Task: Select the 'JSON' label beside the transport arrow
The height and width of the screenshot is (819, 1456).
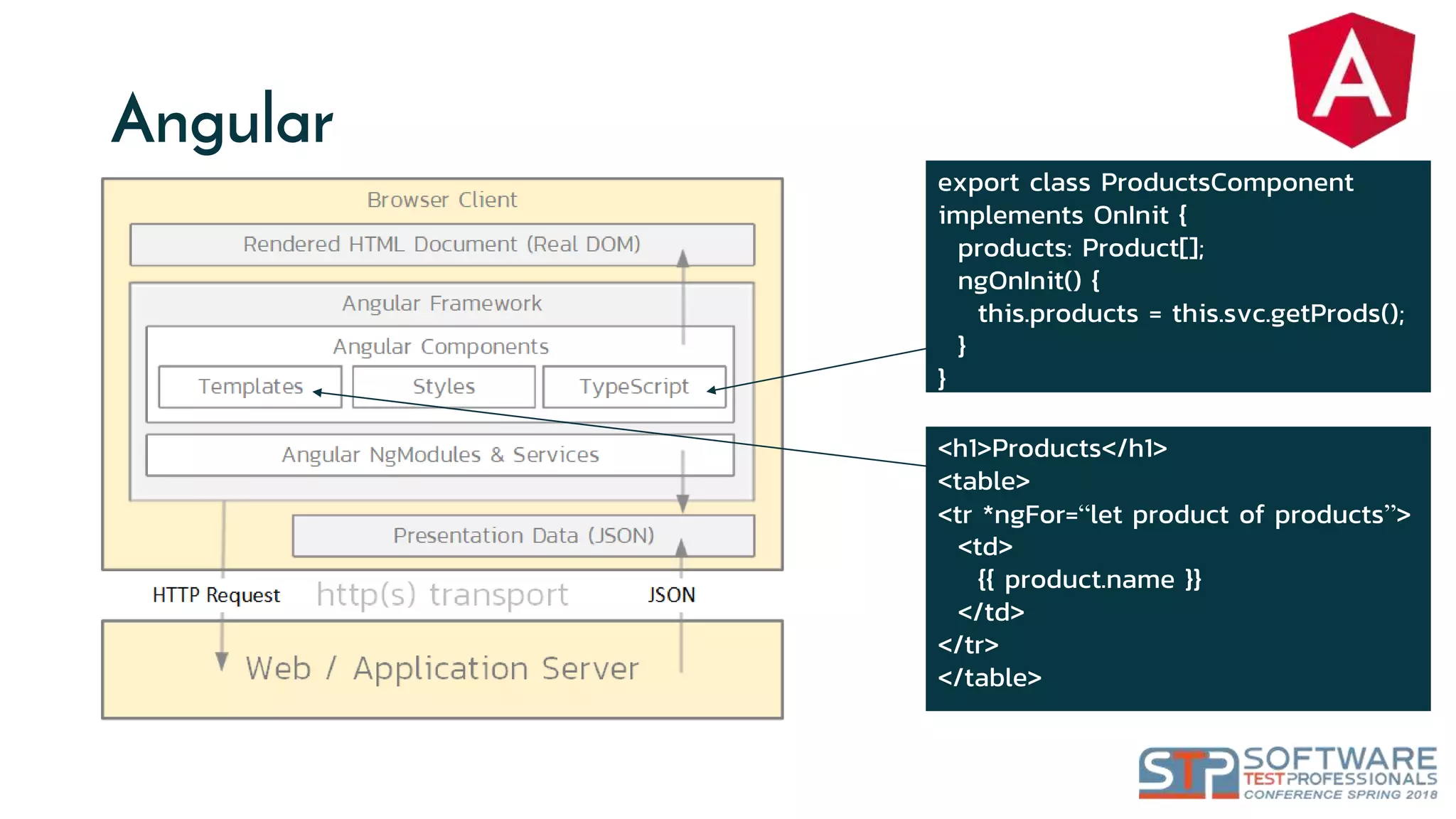Action: click(x=671, y=595)
